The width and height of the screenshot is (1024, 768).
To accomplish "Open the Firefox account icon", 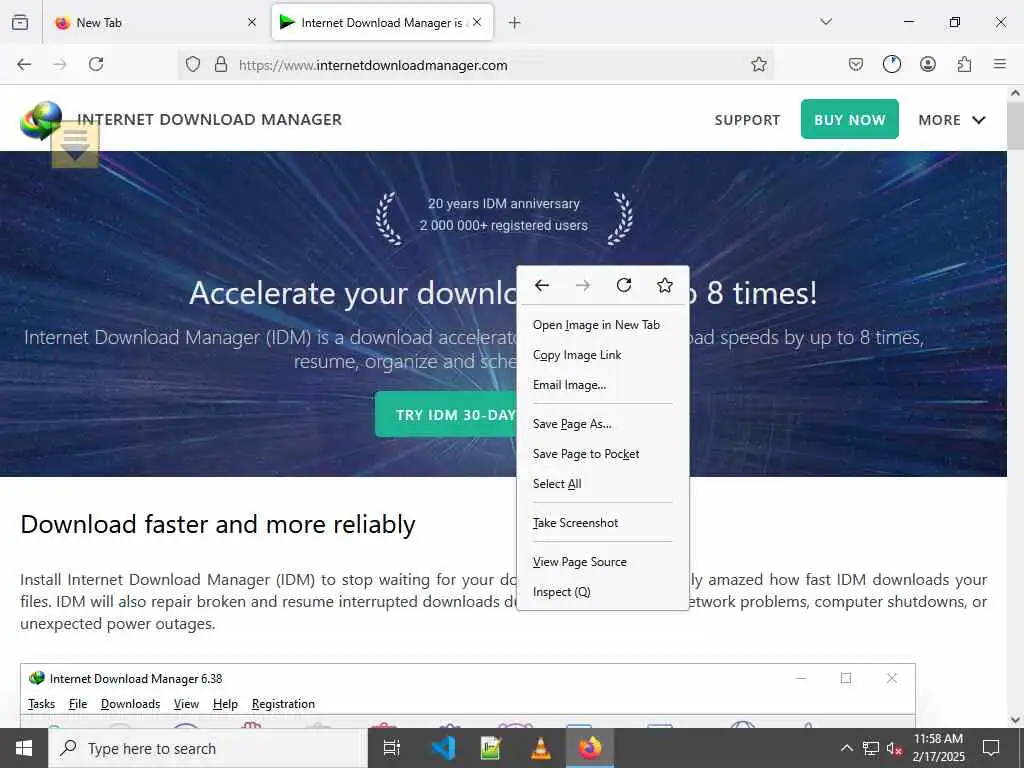I will [928, 64].
